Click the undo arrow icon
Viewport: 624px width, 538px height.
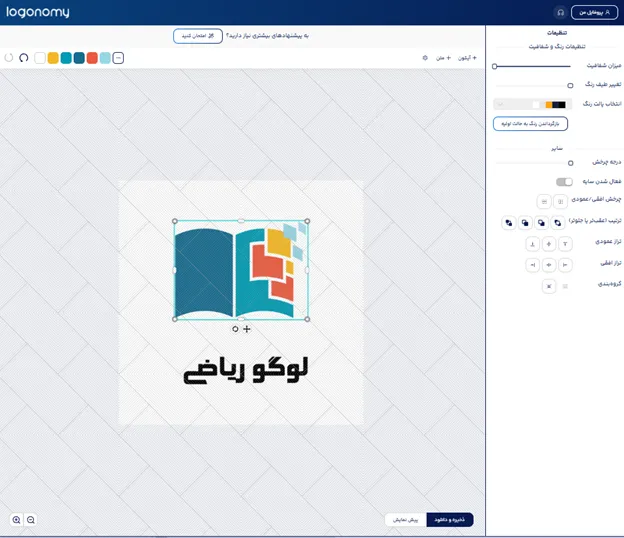click(24, 58)
